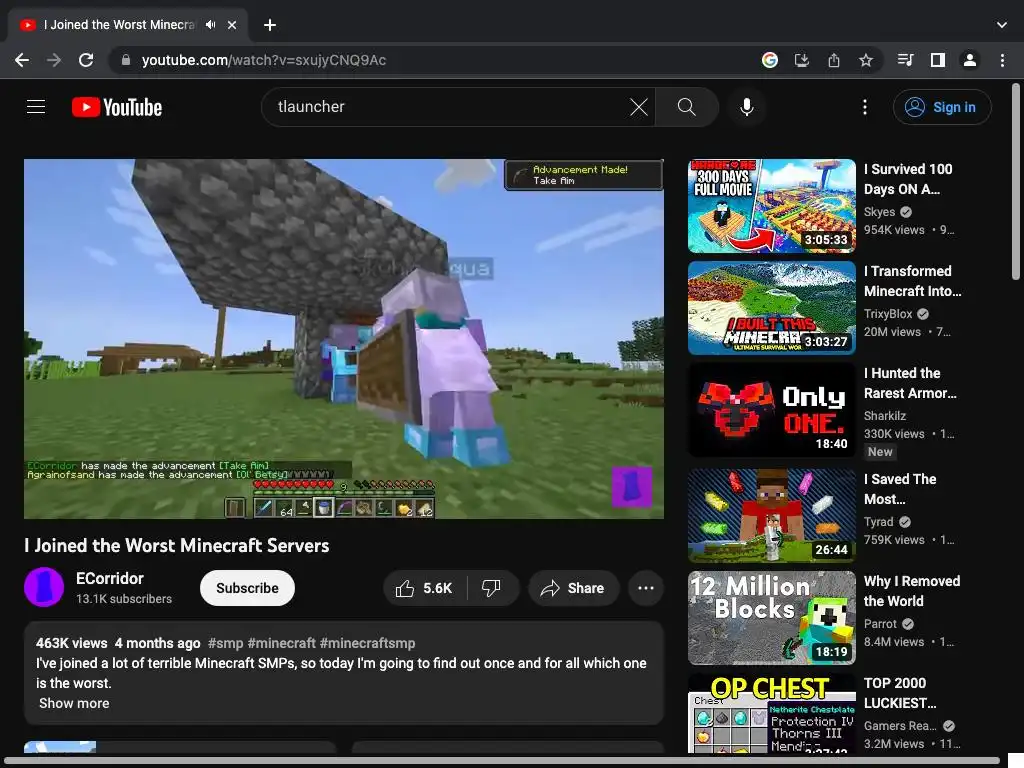Dislike the video
The image size is (1024, 768).
(x=492, y=588)
